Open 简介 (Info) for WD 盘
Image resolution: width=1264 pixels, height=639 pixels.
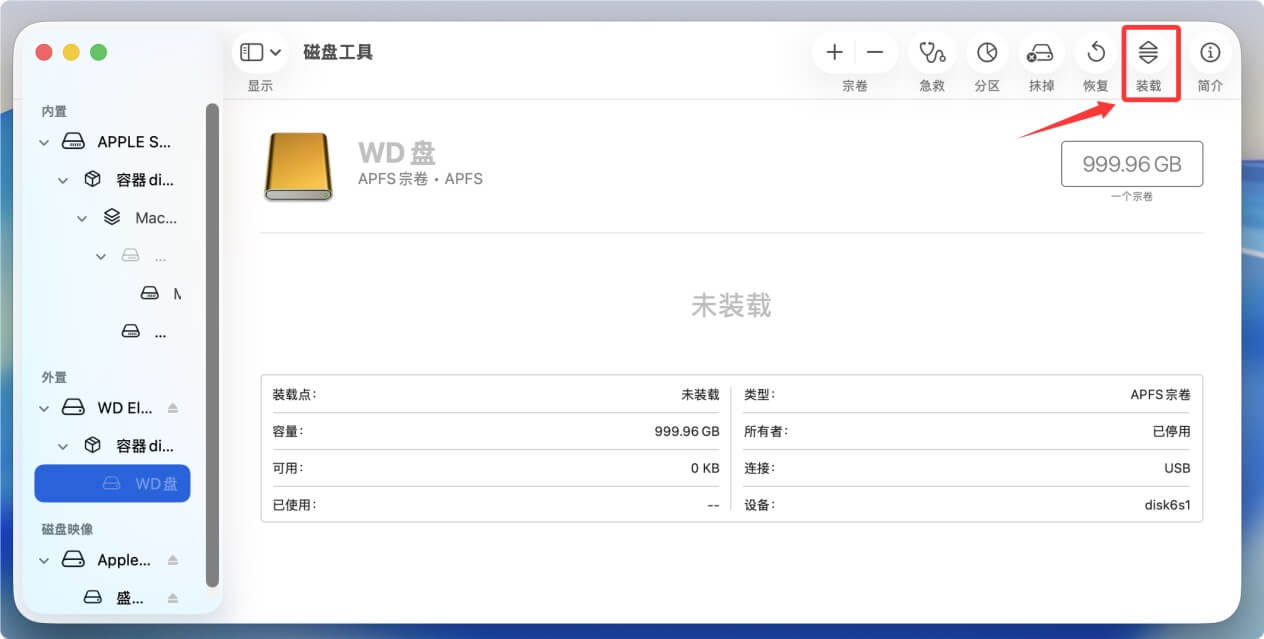1210,52
